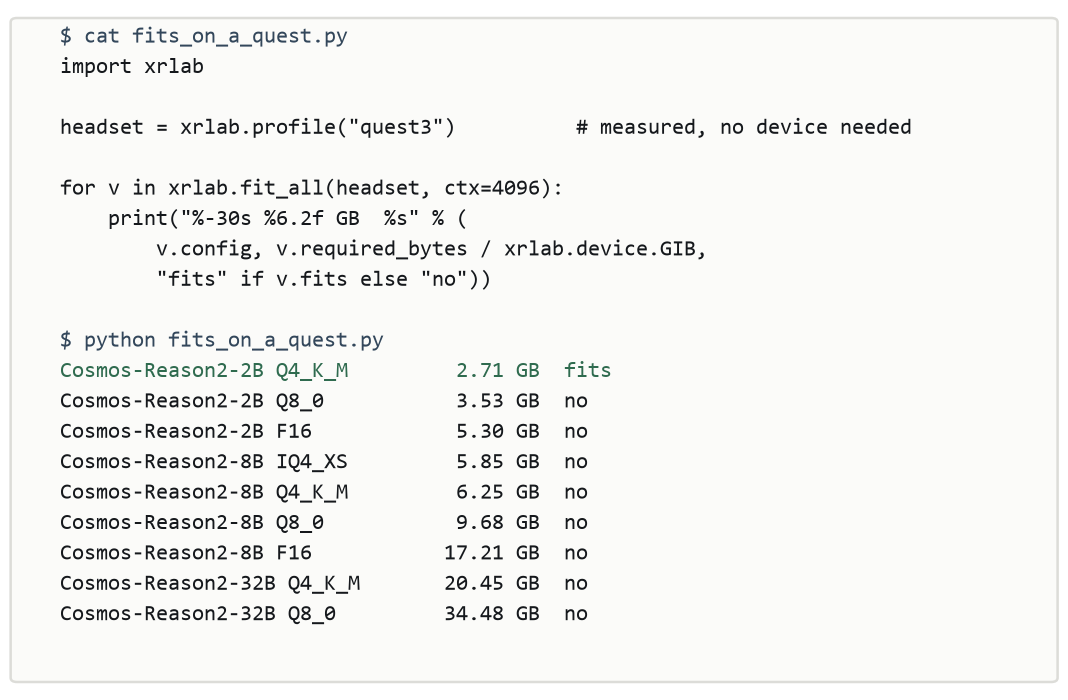1068x700 pixels.
Task: Click the '9.68 GB' size value
Action: [x=498, y=523]
